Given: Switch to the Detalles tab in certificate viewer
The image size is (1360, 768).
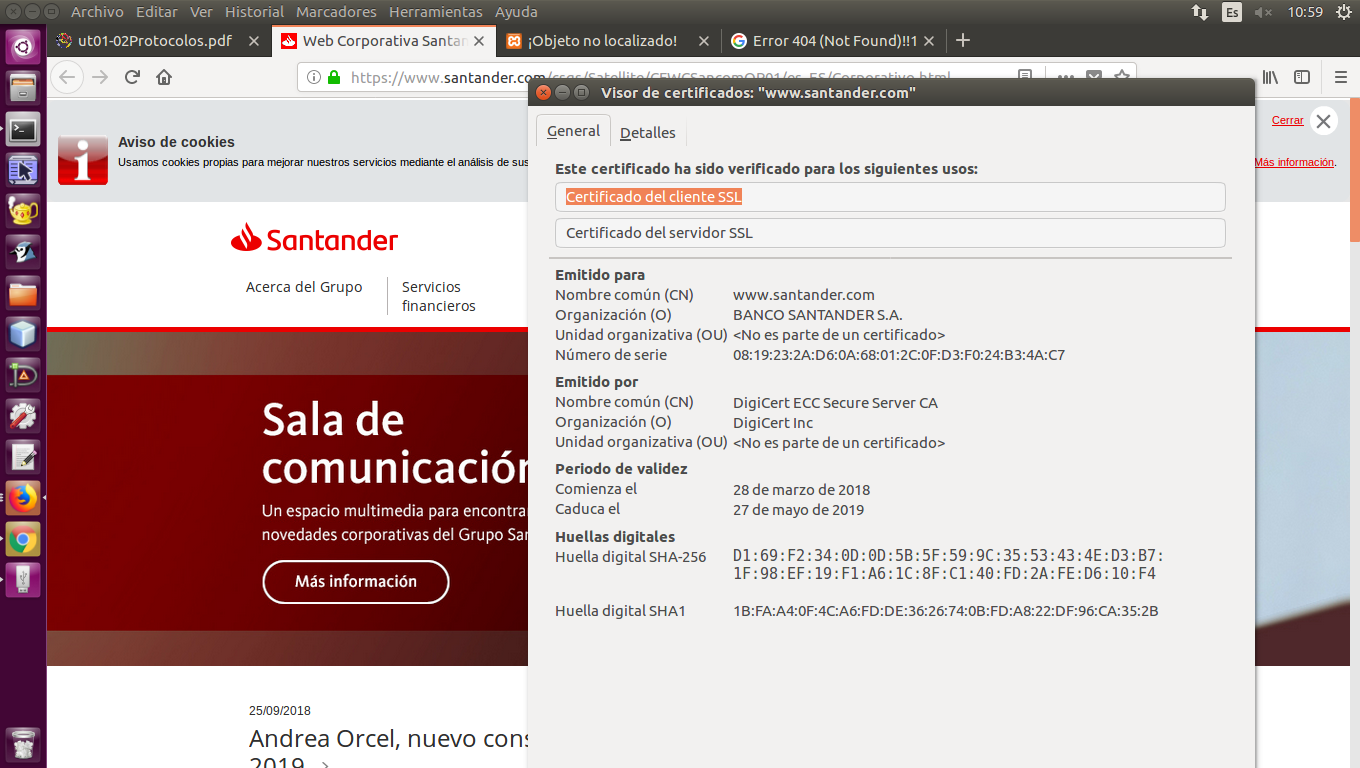Looking at the screenshot, I should click(647, 133).
